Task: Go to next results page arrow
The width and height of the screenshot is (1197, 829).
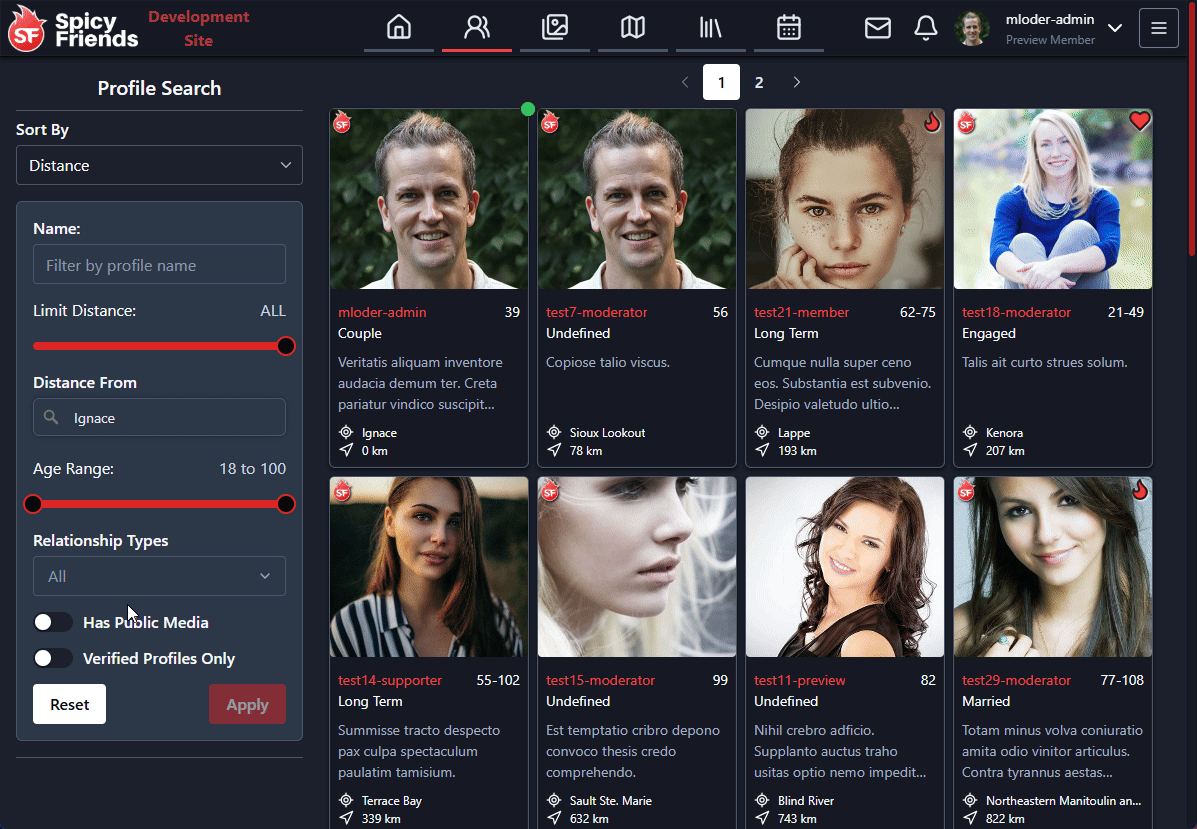Action: tap(797, 82)
